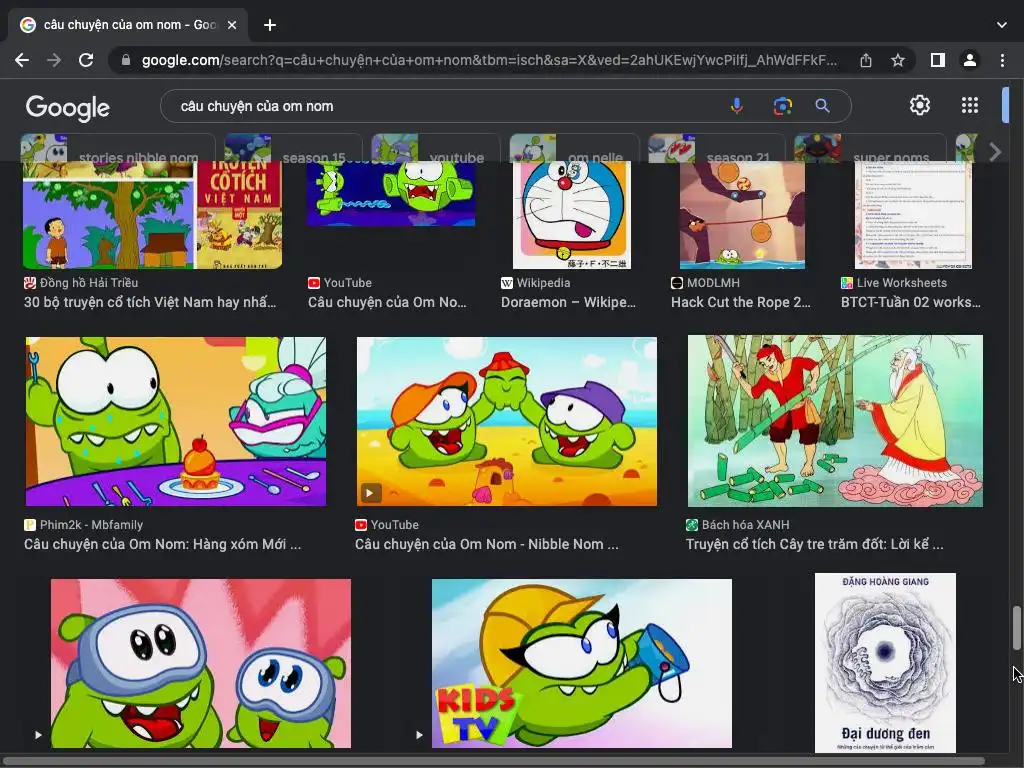Click the browser back arrow
Viewport: 1024px width, 768px height.
[22, 60]
